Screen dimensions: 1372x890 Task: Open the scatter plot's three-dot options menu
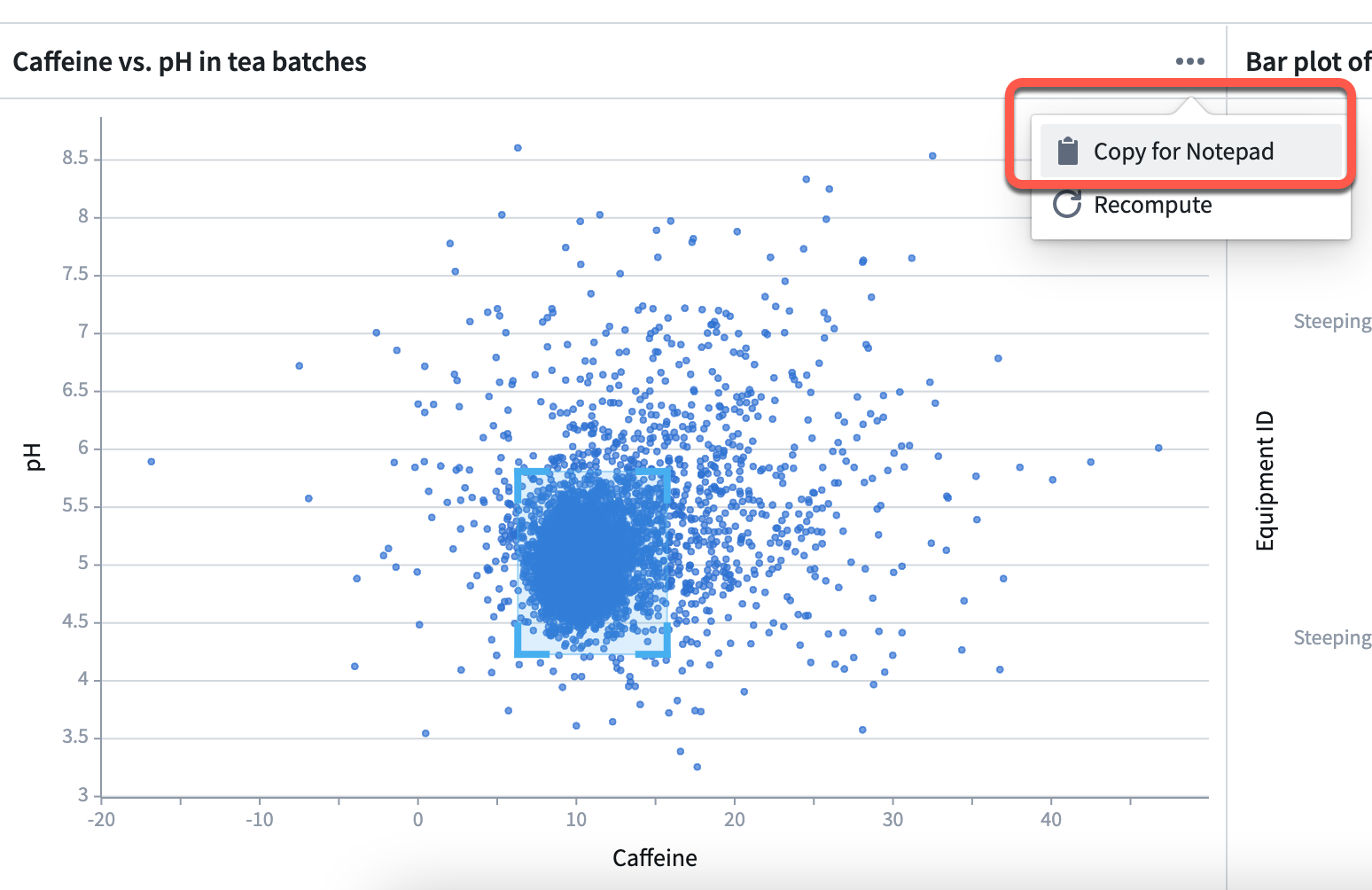tap(1189, 61)
